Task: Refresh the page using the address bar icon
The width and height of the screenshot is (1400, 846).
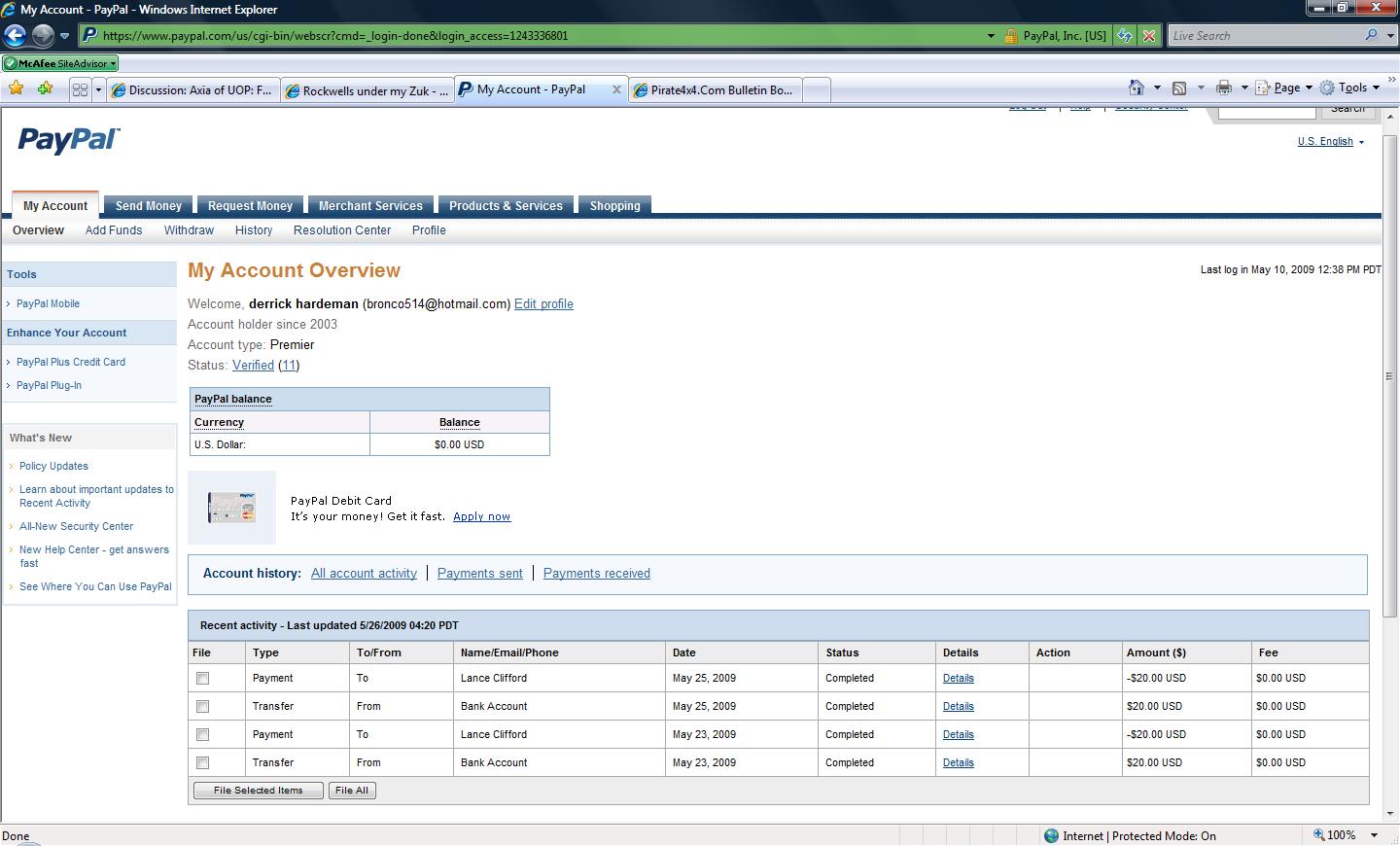Action: click(x=1125, y=36)
